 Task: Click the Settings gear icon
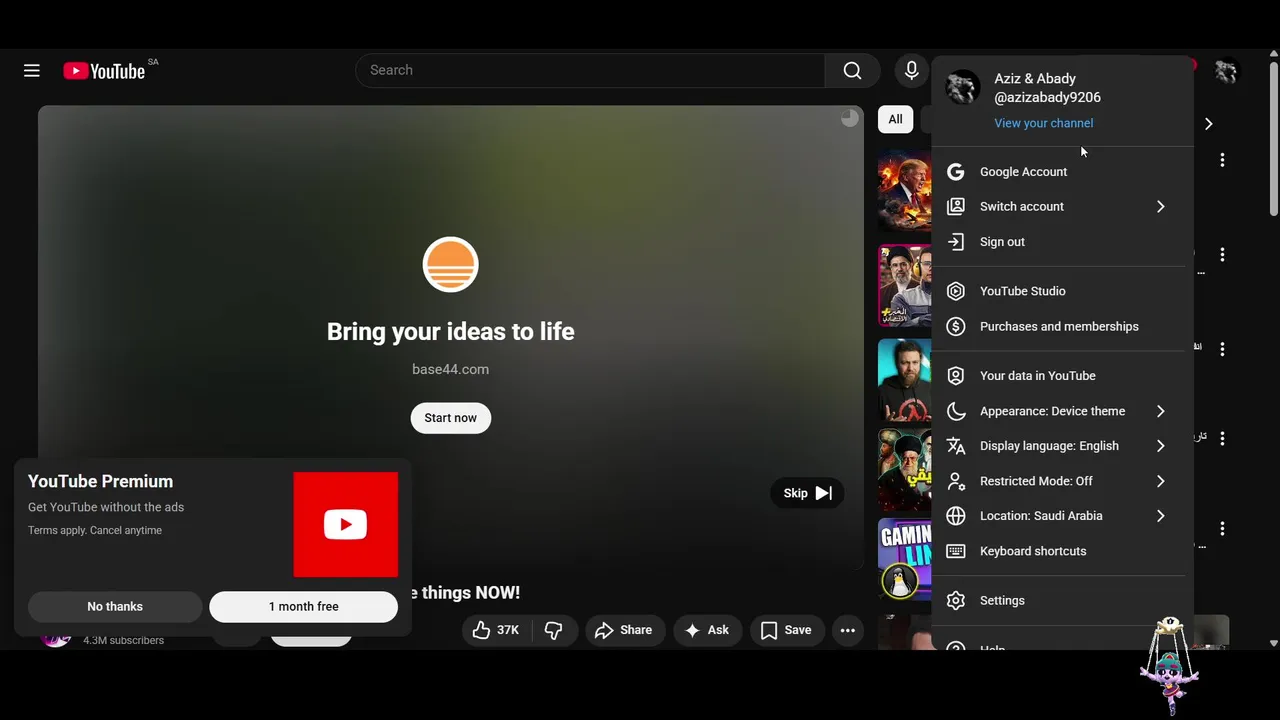click(956, 600)
